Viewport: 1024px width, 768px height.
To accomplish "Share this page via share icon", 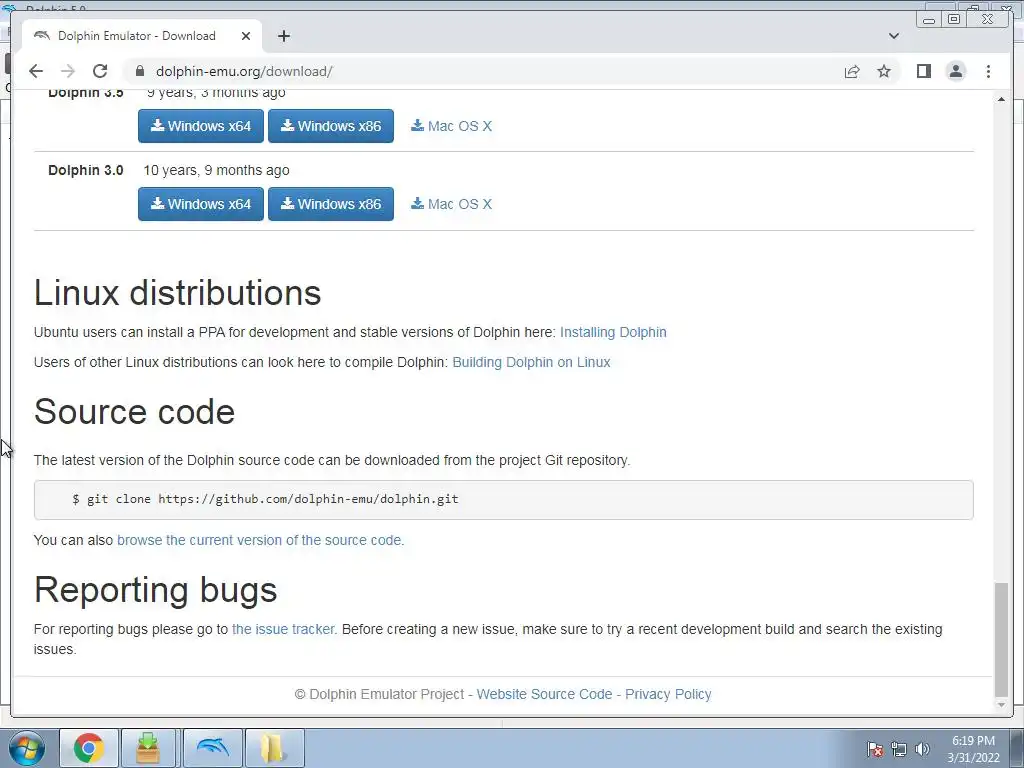I will pyautogui.click(x=852, y=71).
